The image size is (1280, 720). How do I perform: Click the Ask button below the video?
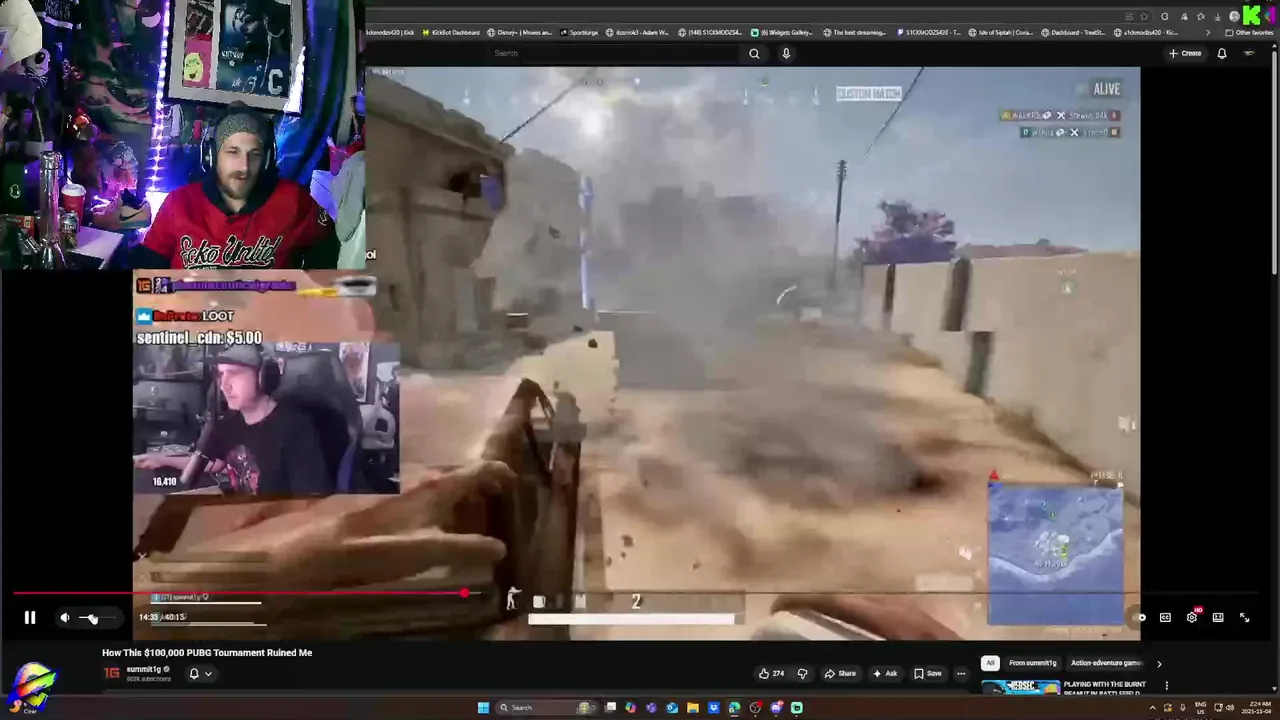pyautogui.click(x=885, y=673)
